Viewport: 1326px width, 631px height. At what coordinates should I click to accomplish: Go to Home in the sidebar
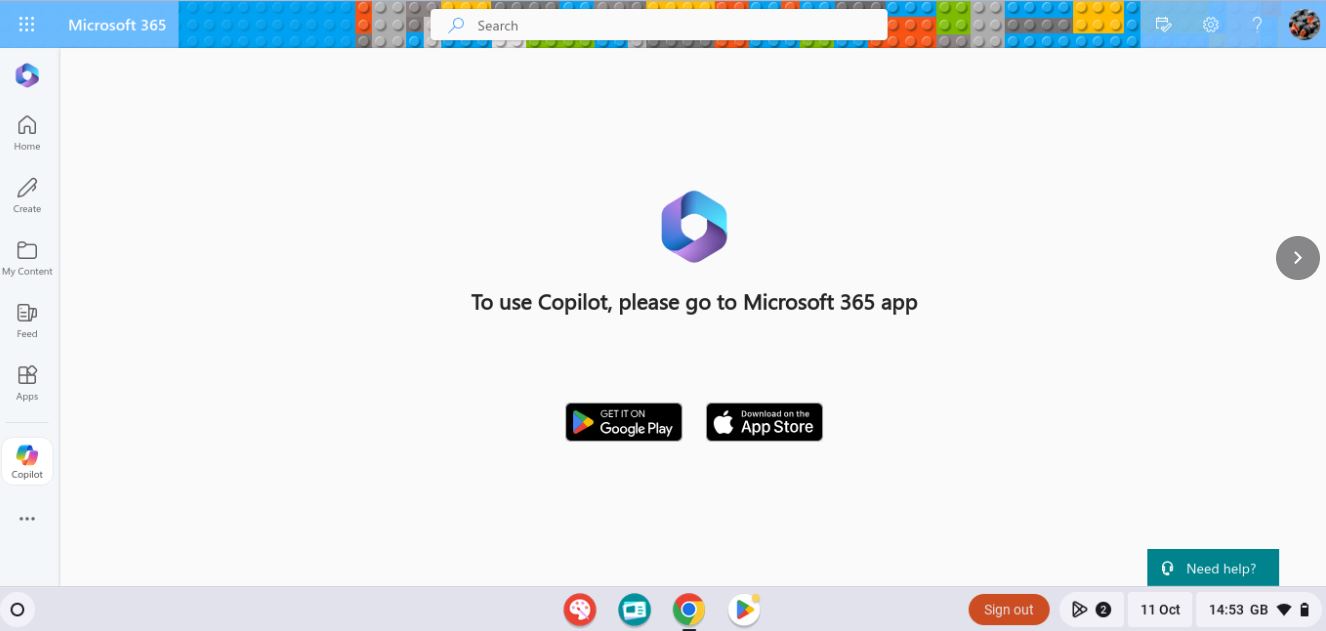coord(27,133)
